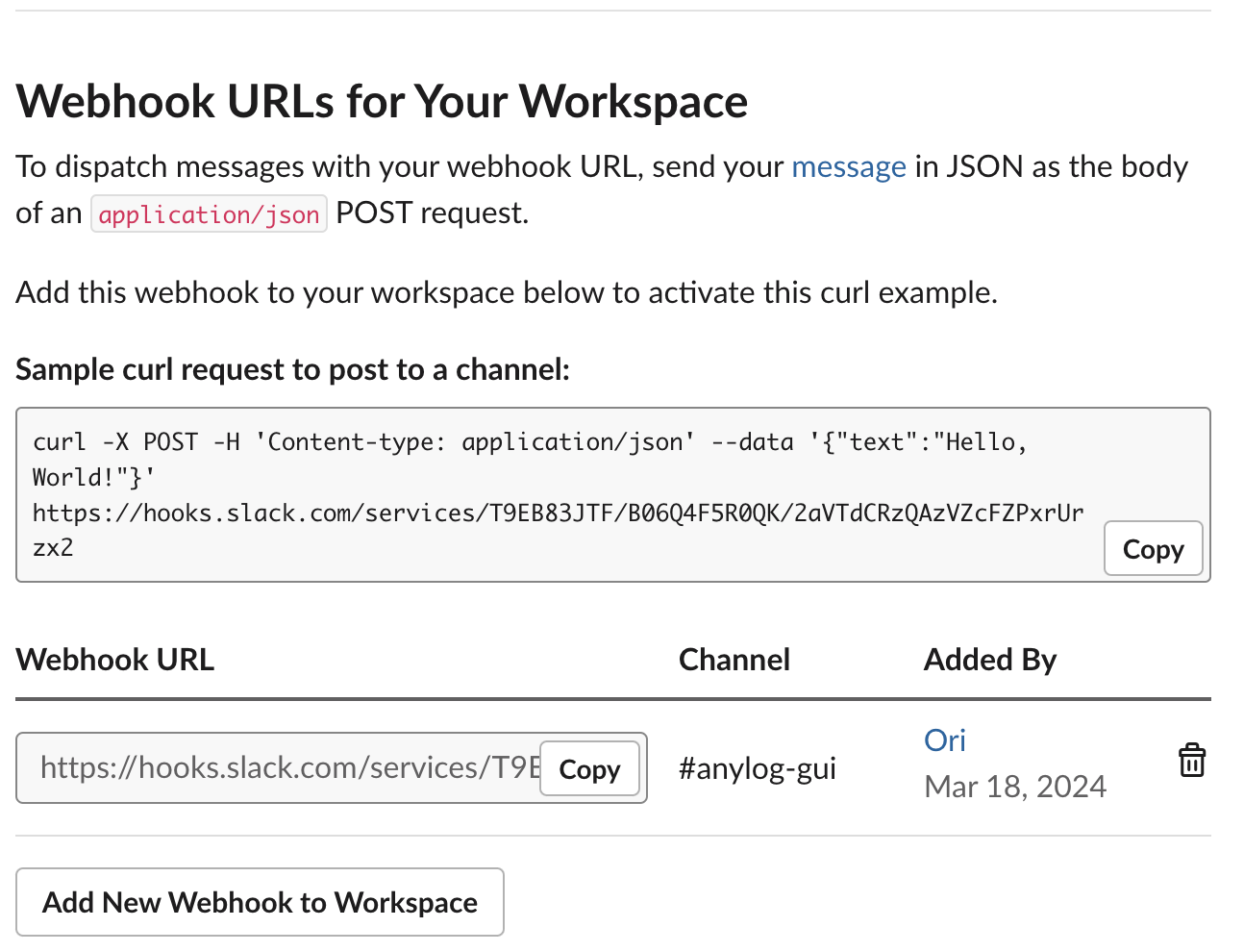Image resolution: width=1244 pixels, height=952 pixels.
Task: Click the Mar 18, 2024 date
Action: pos(1015,787)
